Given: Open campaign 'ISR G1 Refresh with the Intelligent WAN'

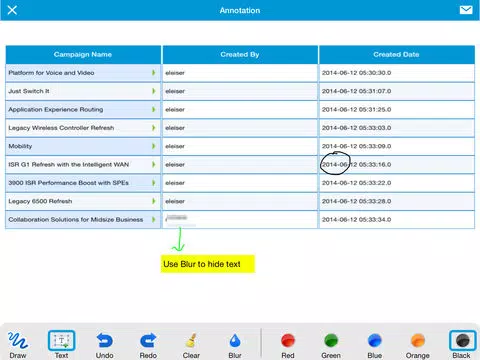Looking at the screenshot, I should pos(69,164).
